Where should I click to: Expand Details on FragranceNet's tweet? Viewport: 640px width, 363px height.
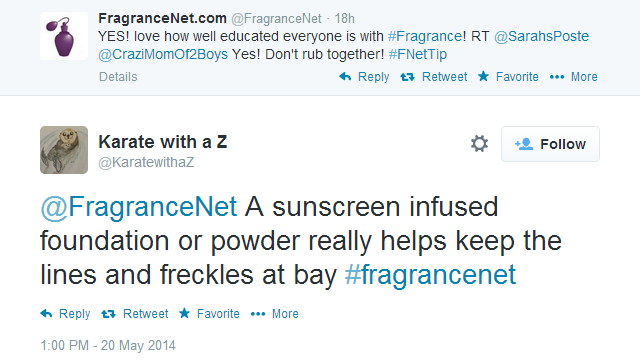click(x=118, y=77)
